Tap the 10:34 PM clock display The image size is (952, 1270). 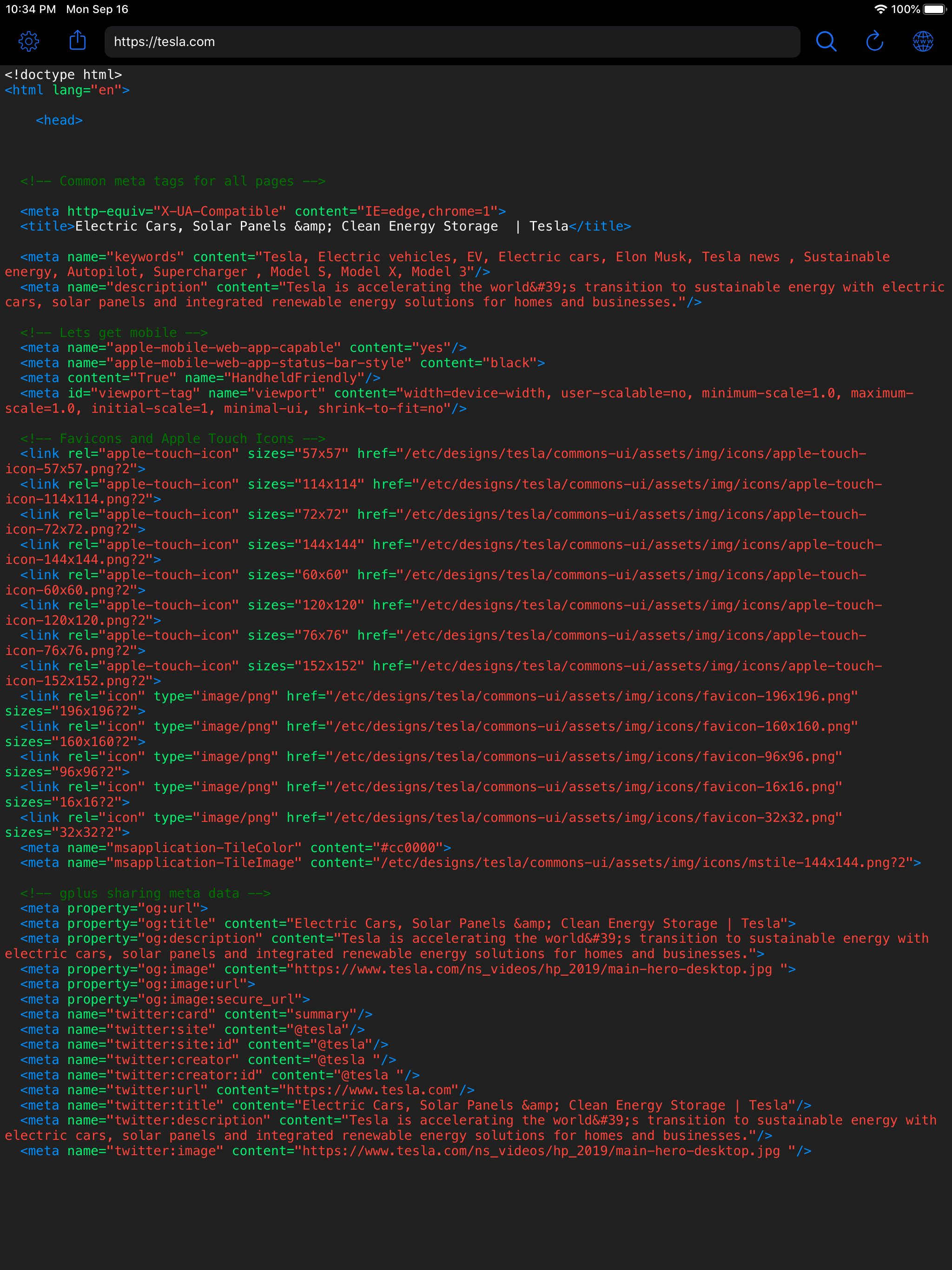click(30, 9)
